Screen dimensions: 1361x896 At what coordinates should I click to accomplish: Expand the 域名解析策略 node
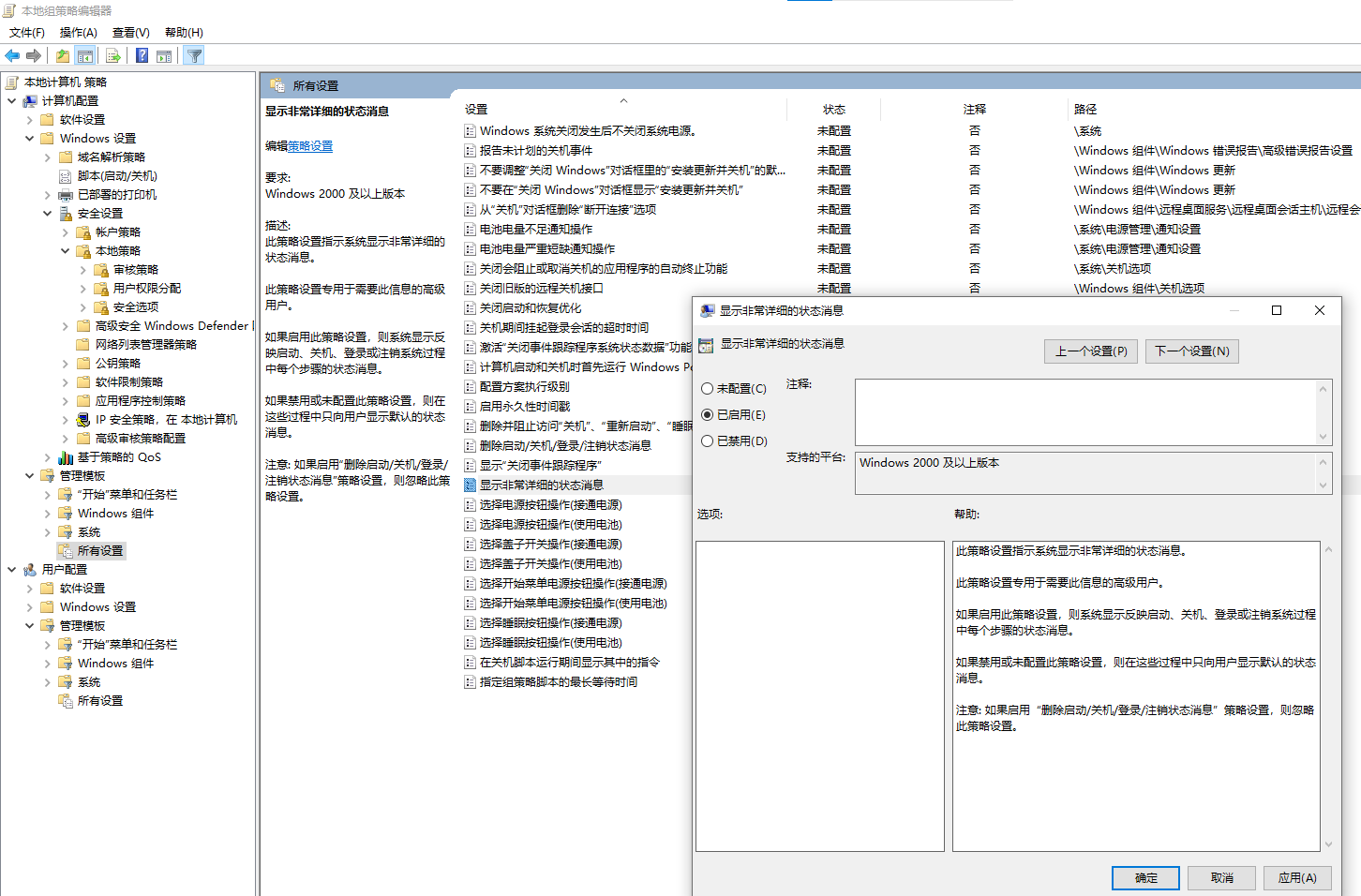tap(47, 157)
